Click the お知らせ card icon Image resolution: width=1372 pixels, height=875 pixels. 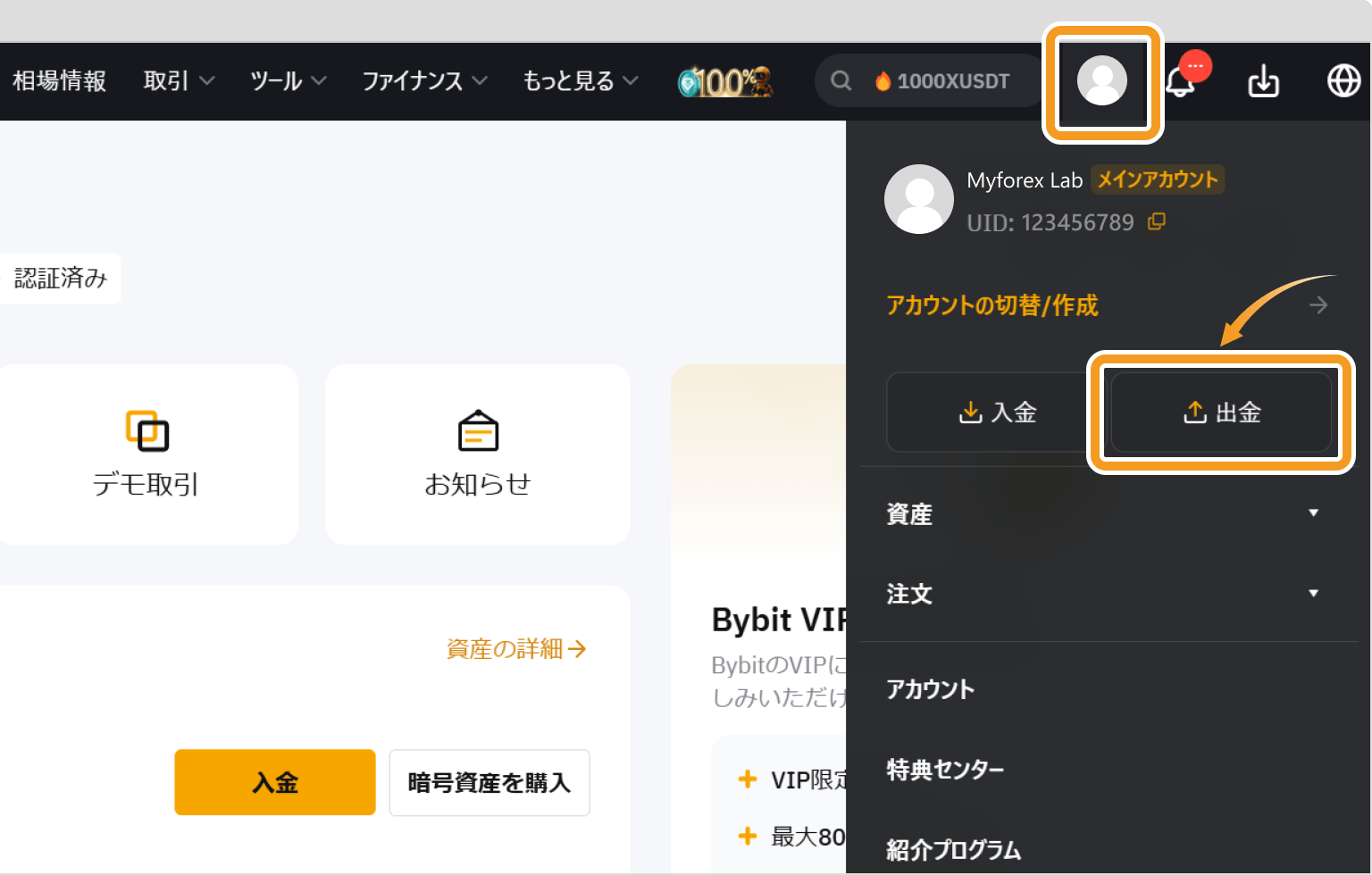478,430
